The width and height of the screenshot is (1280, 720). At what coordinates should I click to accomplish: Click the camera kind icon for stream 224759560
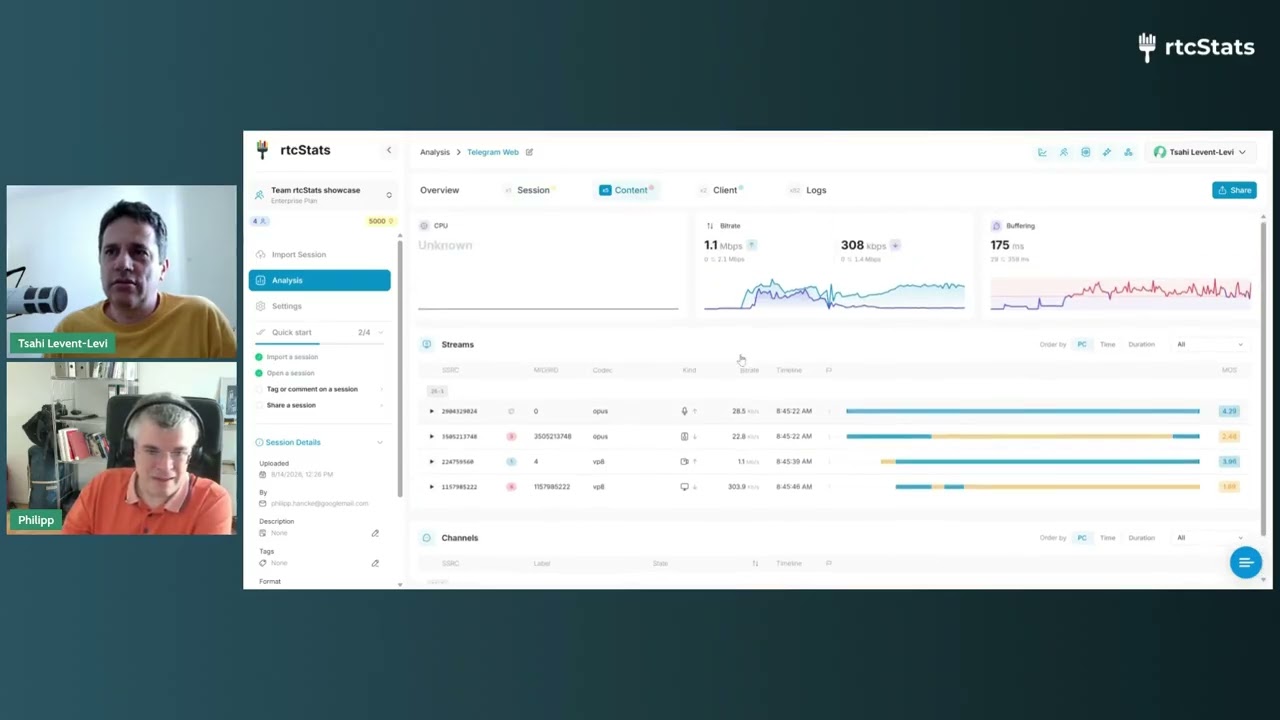pyautogui.click(x=685, y=462)
